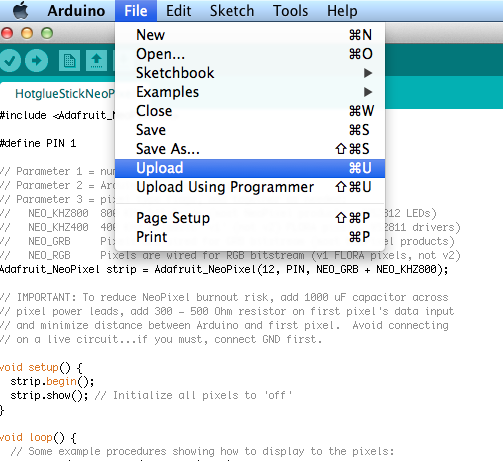Click the Open sketch up-arrow icon

(96, 61)
